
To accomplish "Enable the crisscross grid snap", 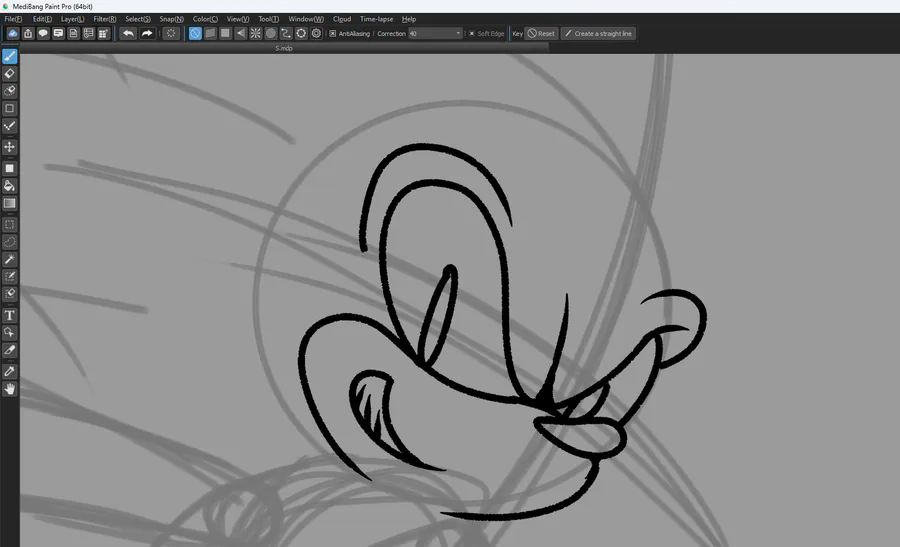I will [x=226, y=33].
